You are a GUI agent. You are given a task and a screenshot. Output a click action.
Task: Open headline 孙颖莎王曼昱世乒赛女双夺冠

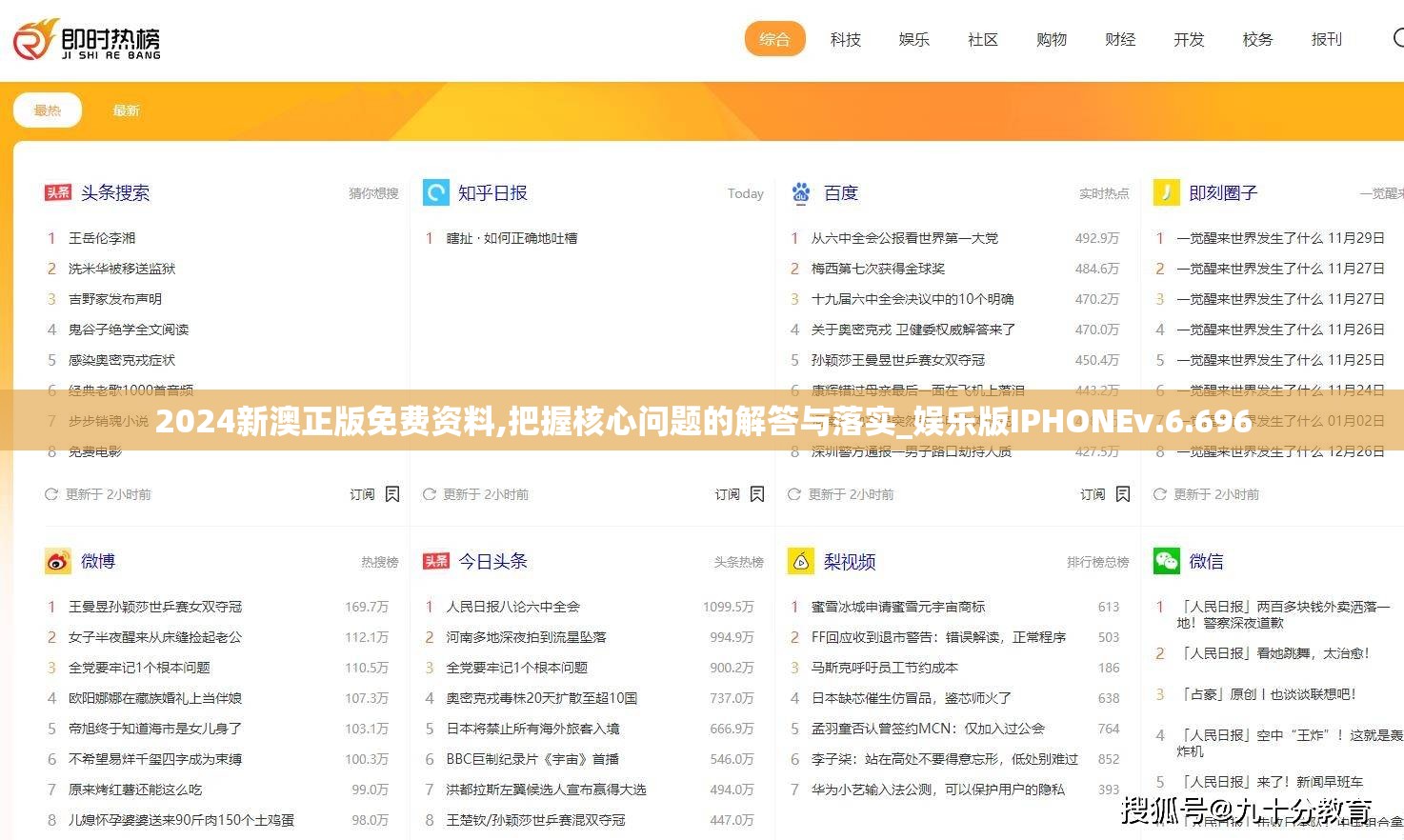(x=898, y=360)
